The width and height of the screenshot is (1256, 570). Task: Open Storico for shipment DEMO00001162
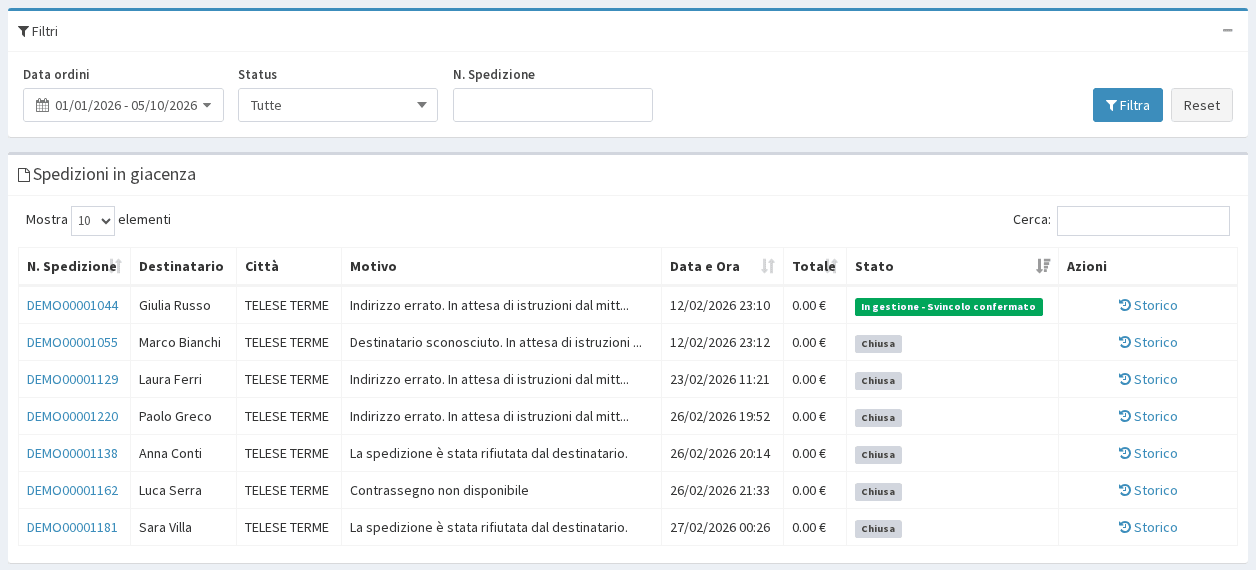1148,490
